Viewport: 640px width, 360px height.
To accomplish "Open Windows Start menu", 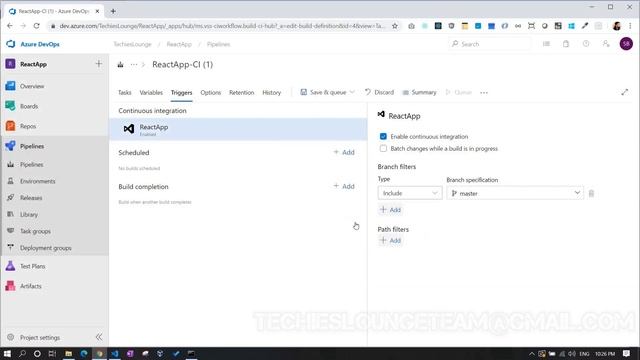I will pyautogui.click(x=7, y=353).
